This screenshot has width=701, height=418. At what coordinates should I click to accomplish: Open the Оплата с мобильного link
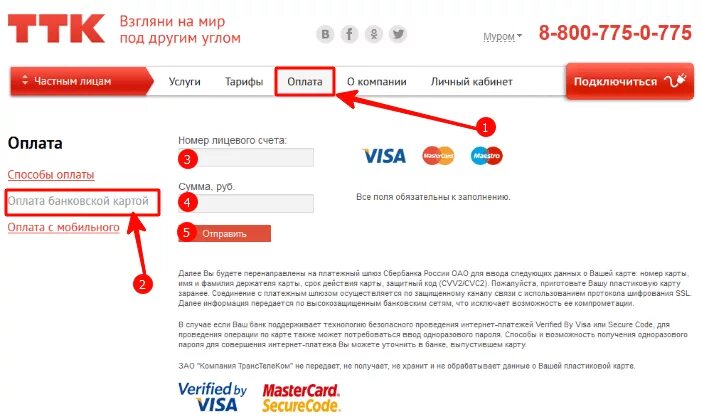tap(63, 228)
